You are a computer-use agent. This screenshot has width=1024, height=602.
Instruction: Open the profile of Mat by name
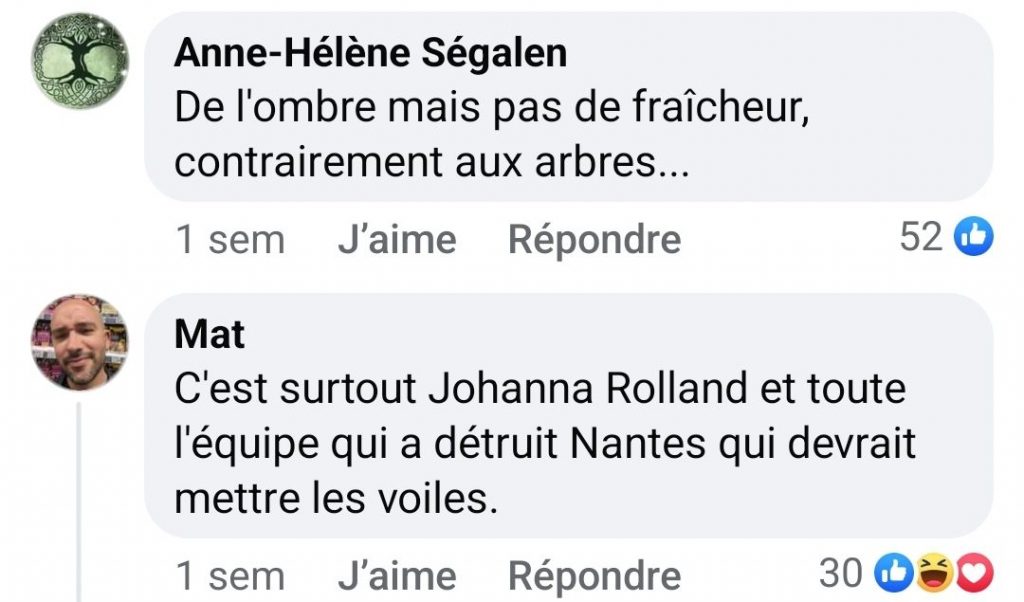[209, 334]
